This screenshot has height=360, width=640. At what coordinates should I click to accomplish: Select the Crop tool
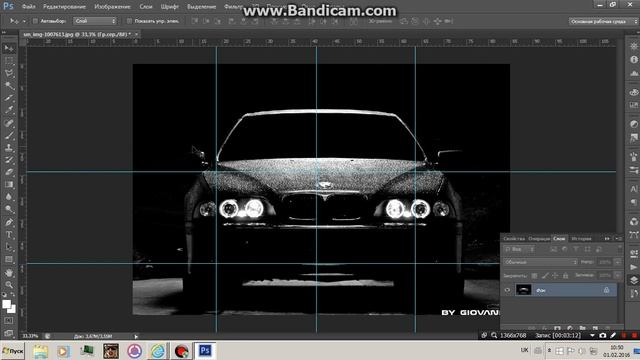click(x=9, y=98)
